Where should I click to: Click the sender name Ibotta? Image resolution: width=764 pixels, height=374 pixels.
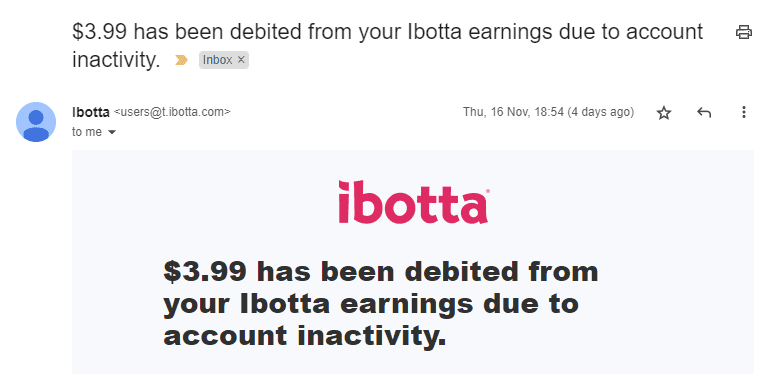point(91,112)
